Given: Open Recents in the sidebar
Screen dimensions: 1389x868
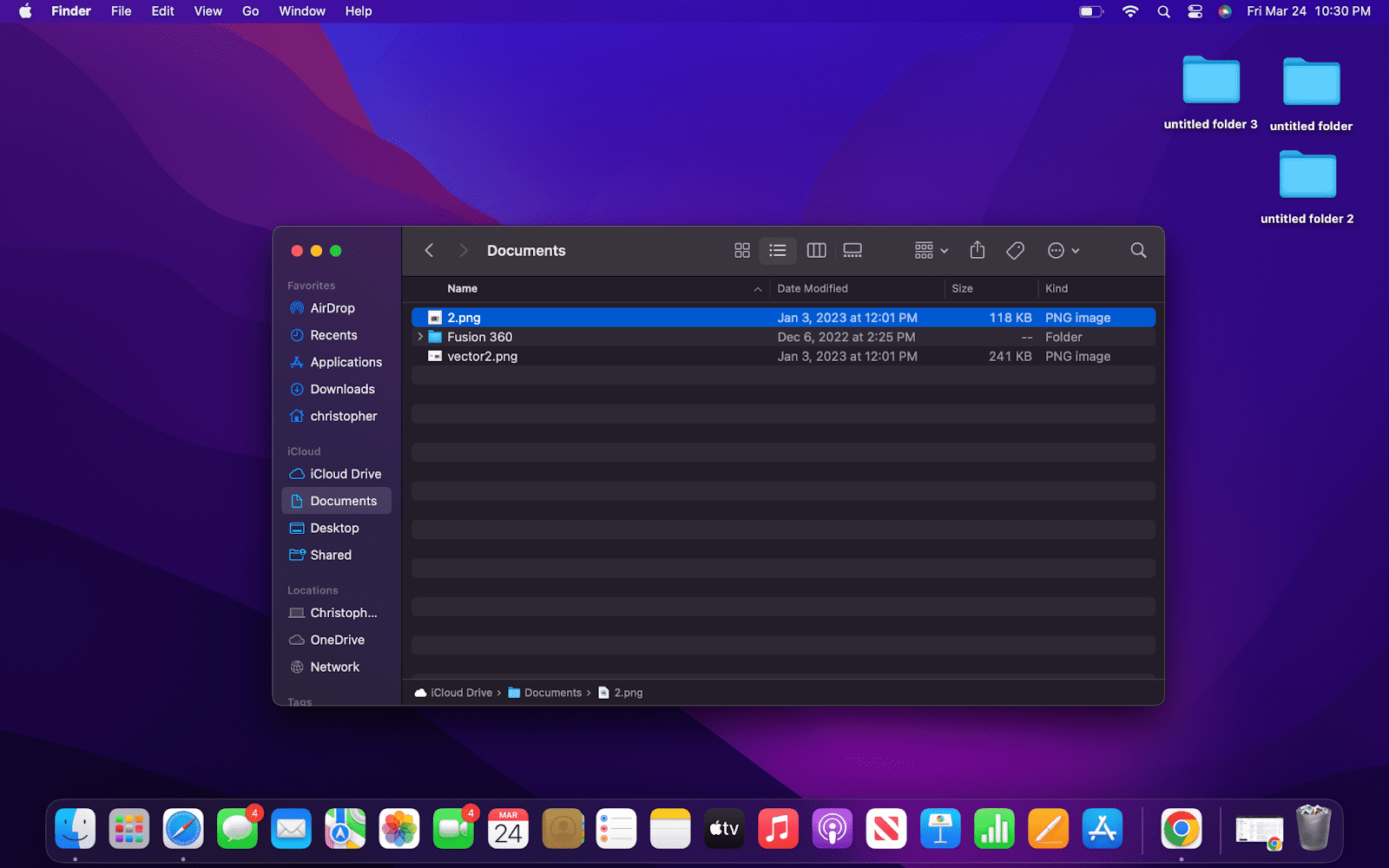Looking at the screenshot, I should coord(336,335).
